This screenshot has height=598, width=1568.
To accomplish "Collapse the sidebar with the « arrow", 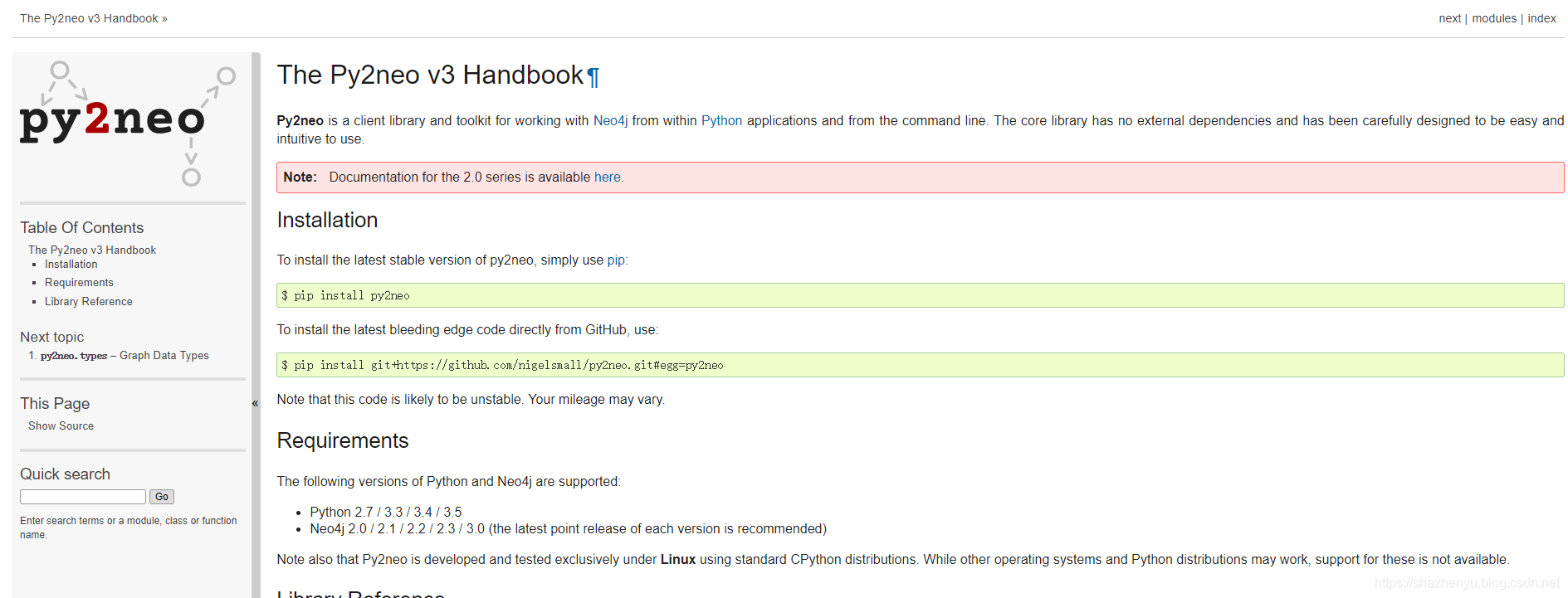I will (x=256, y=403).
